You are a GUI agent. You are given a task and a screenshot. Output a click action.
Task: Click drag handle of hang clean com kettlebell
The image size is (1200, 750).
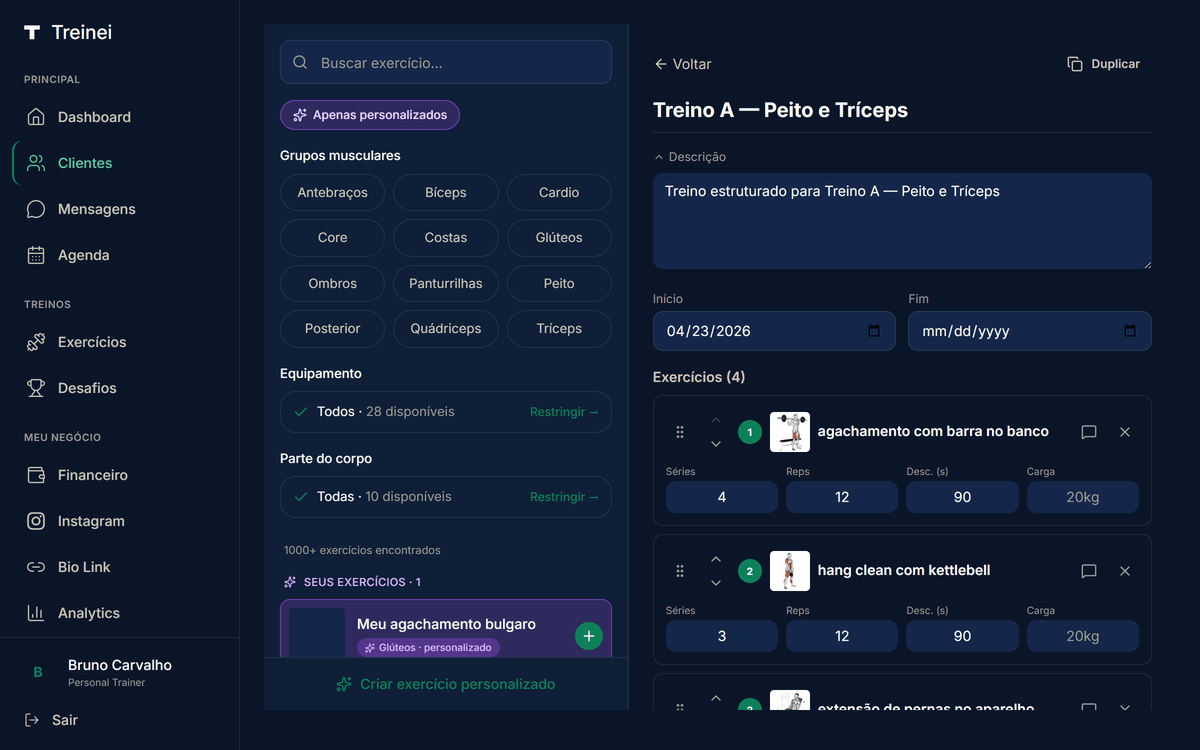pyautogui.click(x=680, y=571)
